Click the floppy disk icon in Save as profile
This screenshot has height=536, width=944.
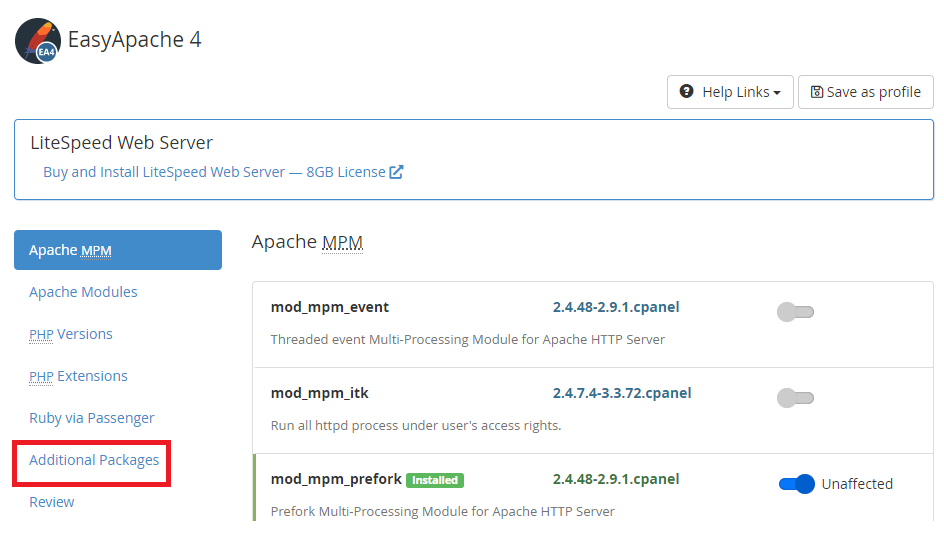coord(816,92)
